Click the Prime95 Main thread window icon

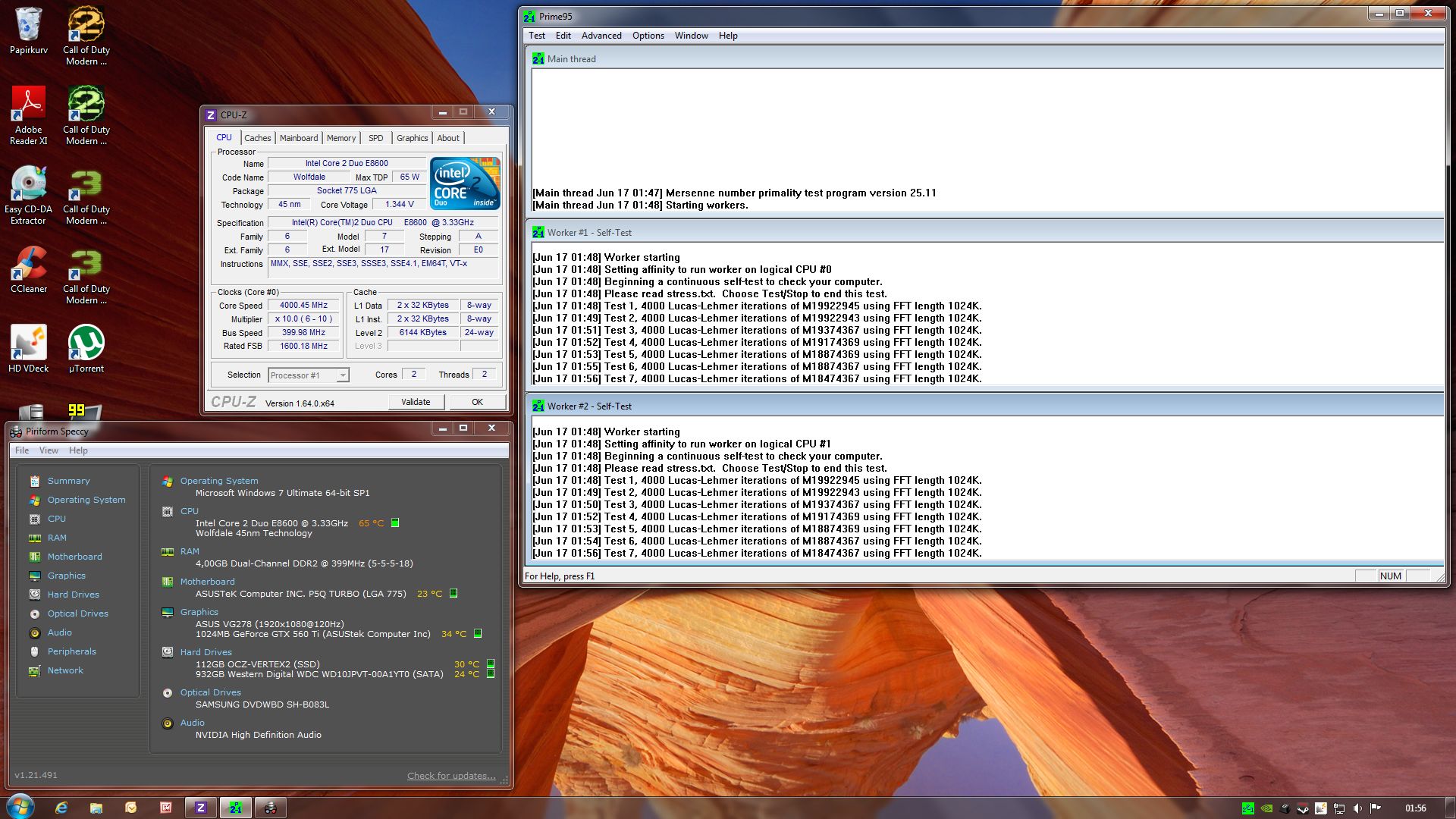[538, 58]
